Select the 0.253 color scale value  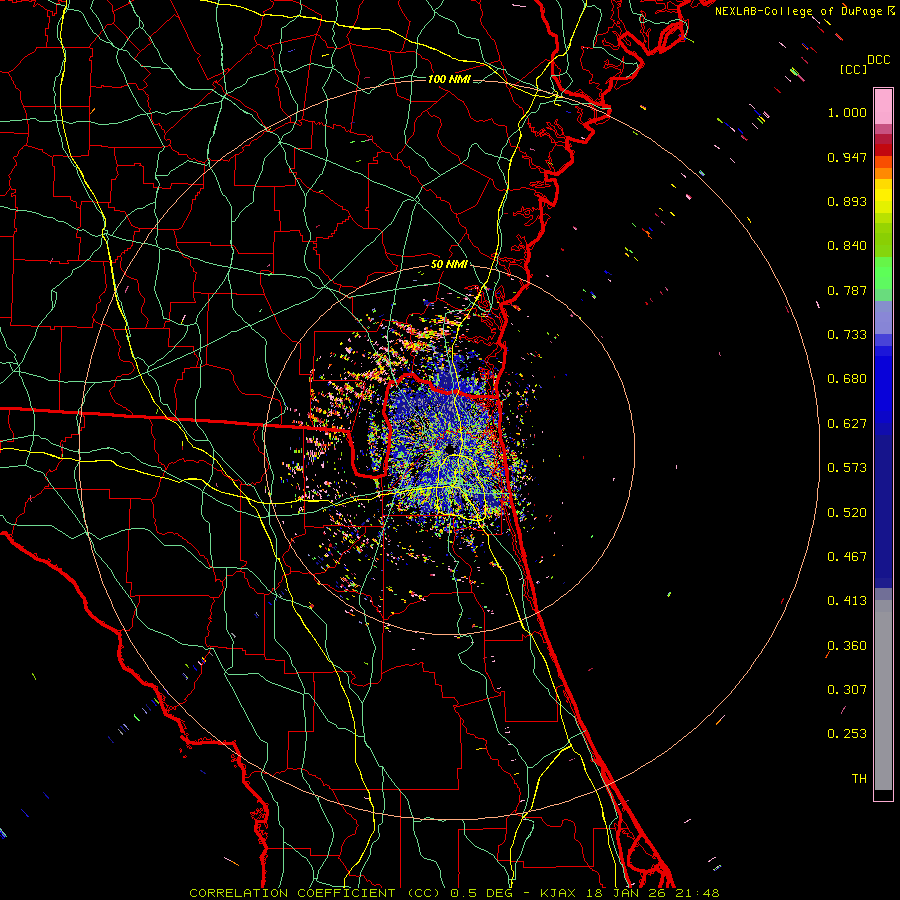point(847,734)
